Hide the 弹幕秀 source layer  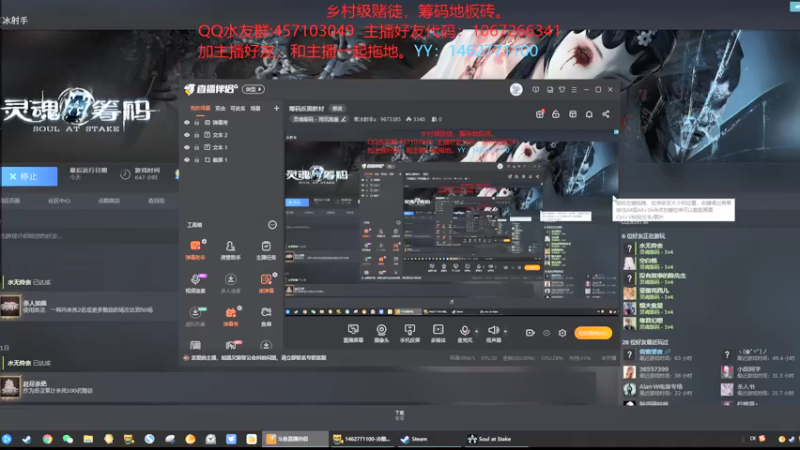(x=187, y=122)
